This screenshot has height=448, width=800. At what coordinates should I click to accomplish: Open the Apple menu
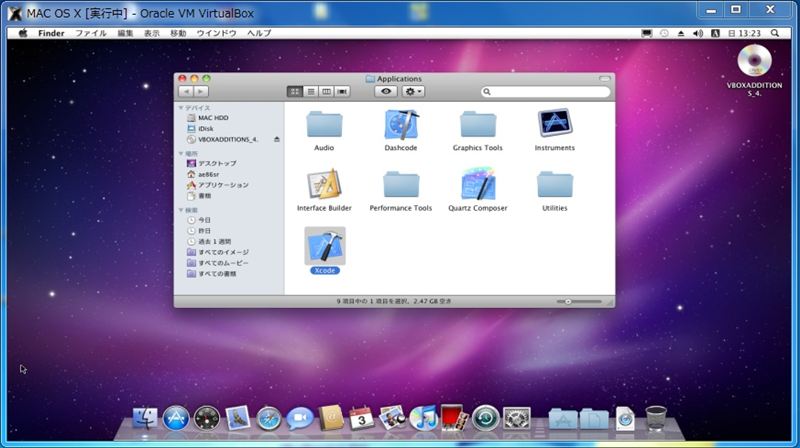(23, 33)
